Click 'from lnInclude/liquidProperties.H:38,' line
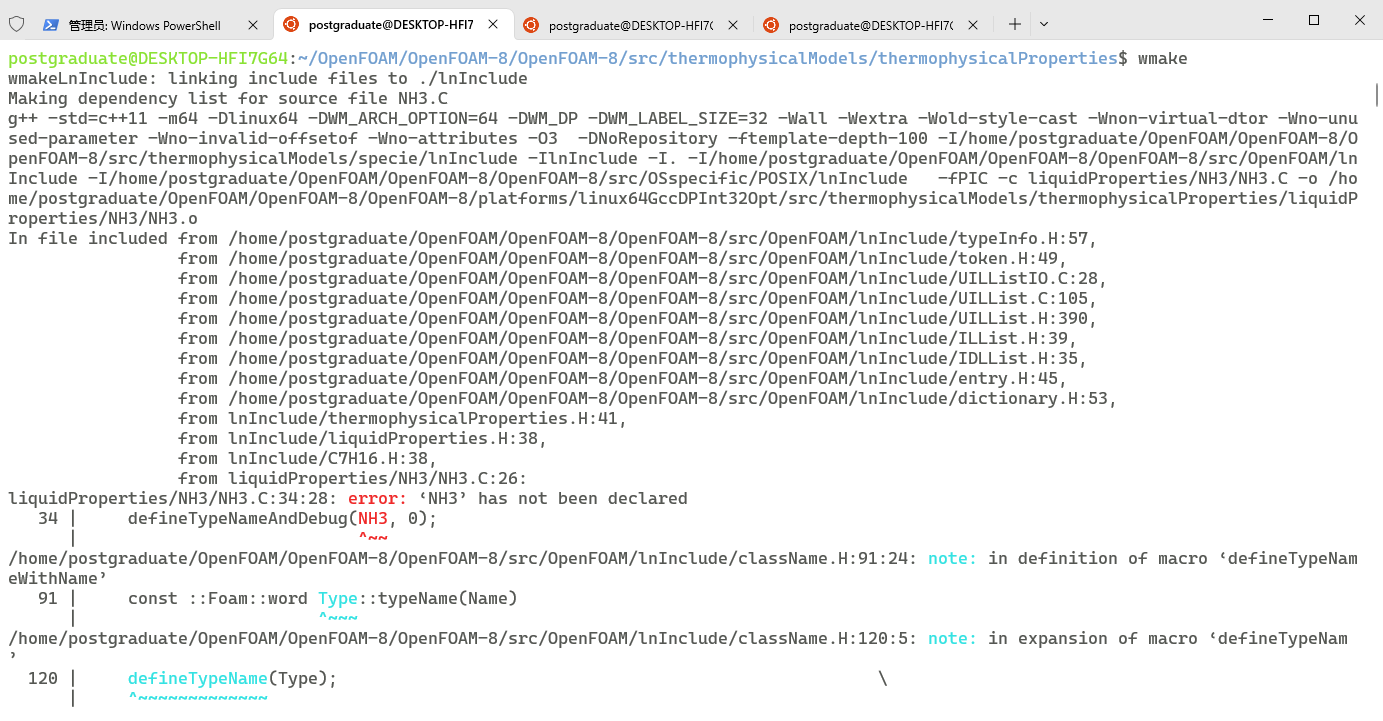The image size is (1383, 721). [363, 439]
